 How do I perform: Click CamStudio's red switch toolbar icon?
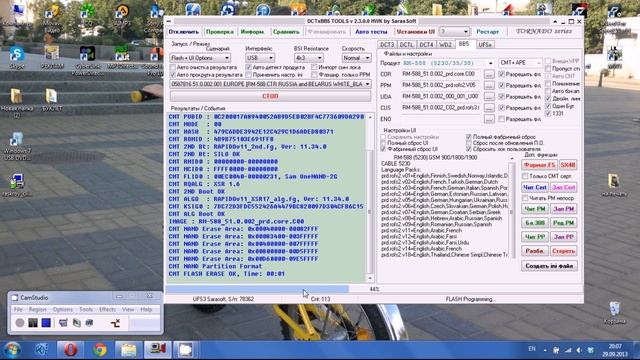[115, 323]
